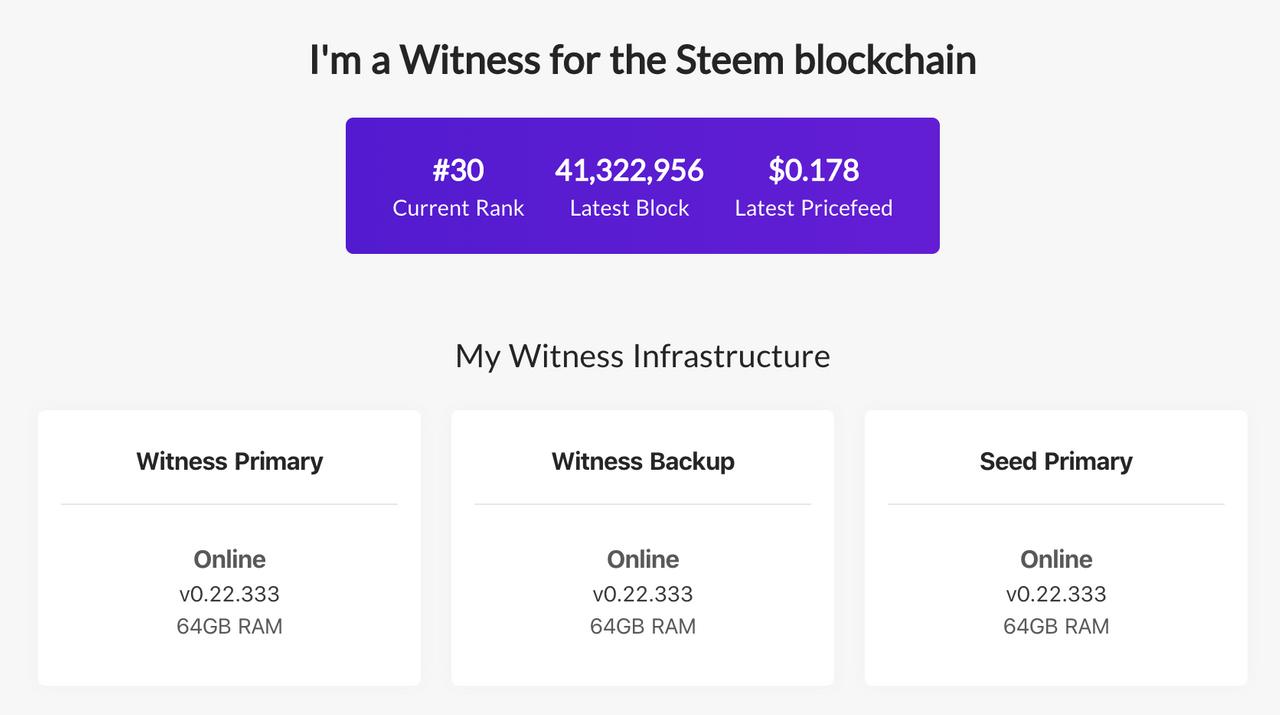Screen dimensions: 1280x715
Task: Click 64GB RAM in Seed Primary card
Action: pos(1056,627)
